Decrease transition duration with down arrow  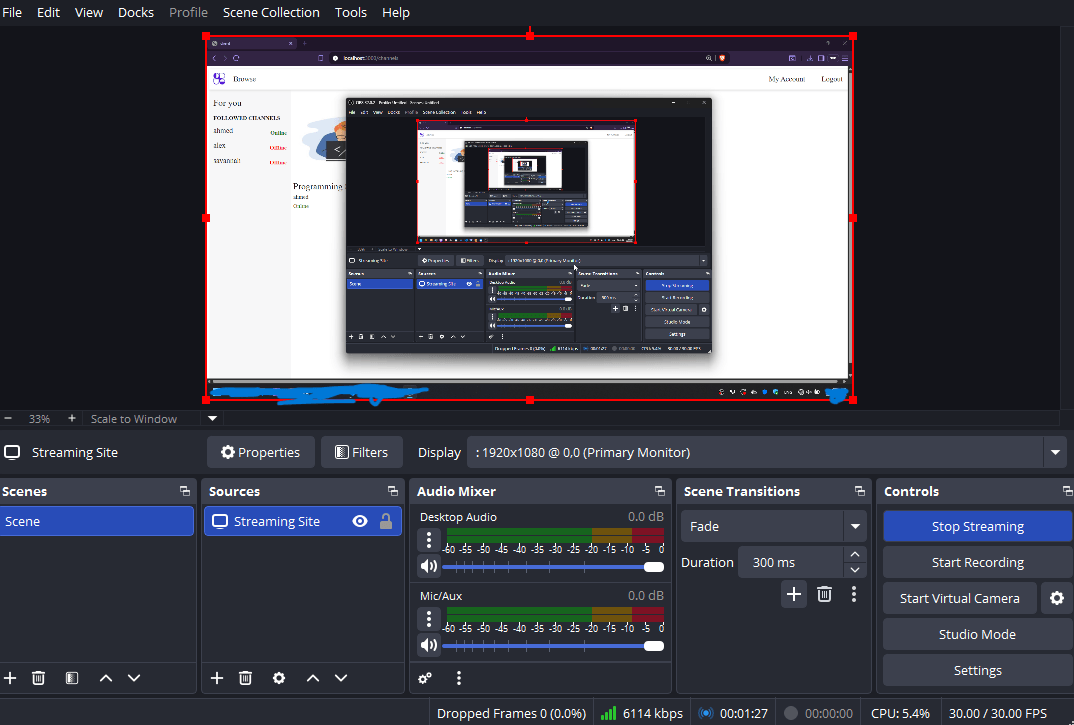tap(855, 569)
